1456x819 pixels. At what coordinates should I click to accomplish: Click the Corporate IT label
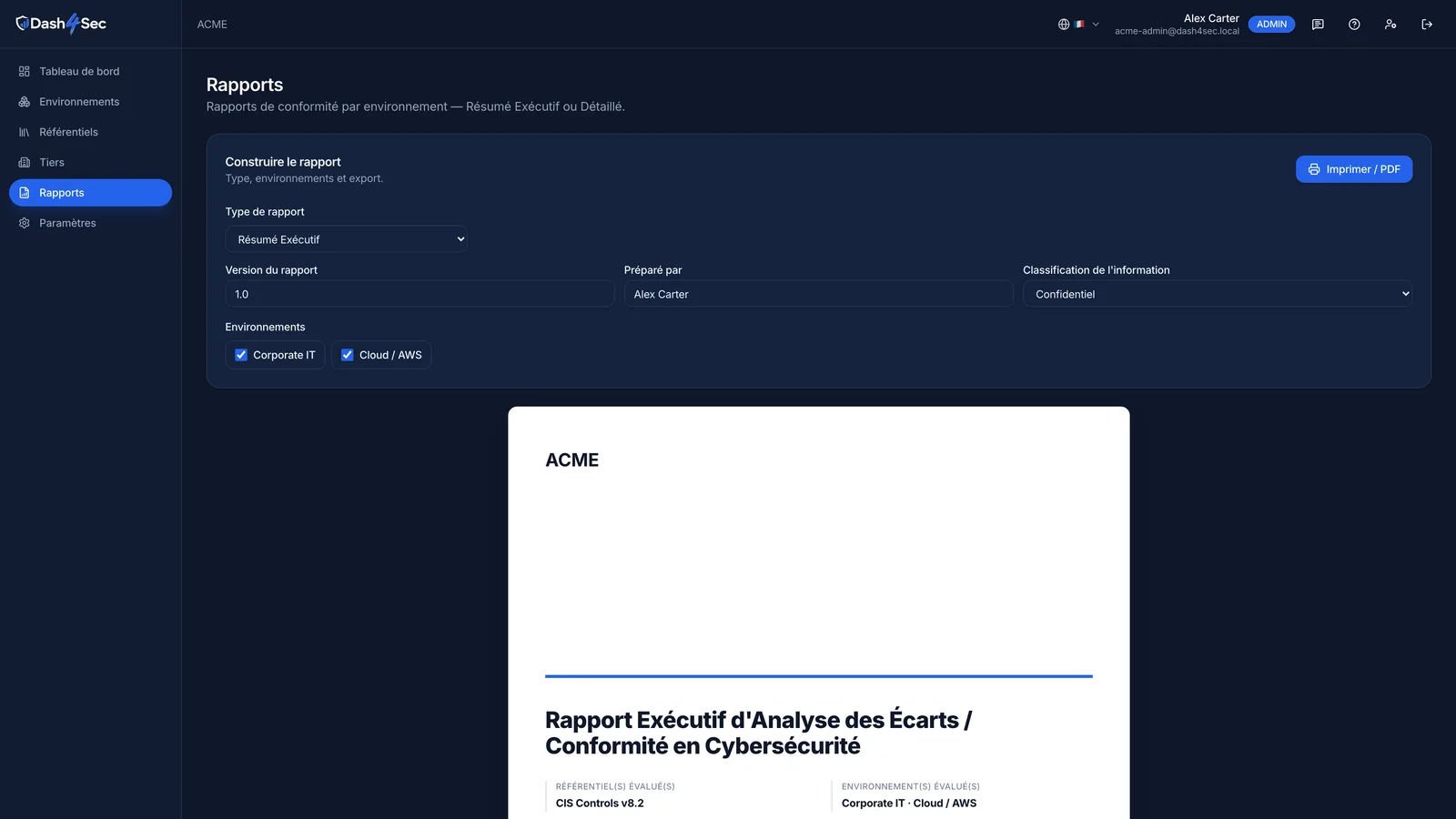click(x=284, y=355)
